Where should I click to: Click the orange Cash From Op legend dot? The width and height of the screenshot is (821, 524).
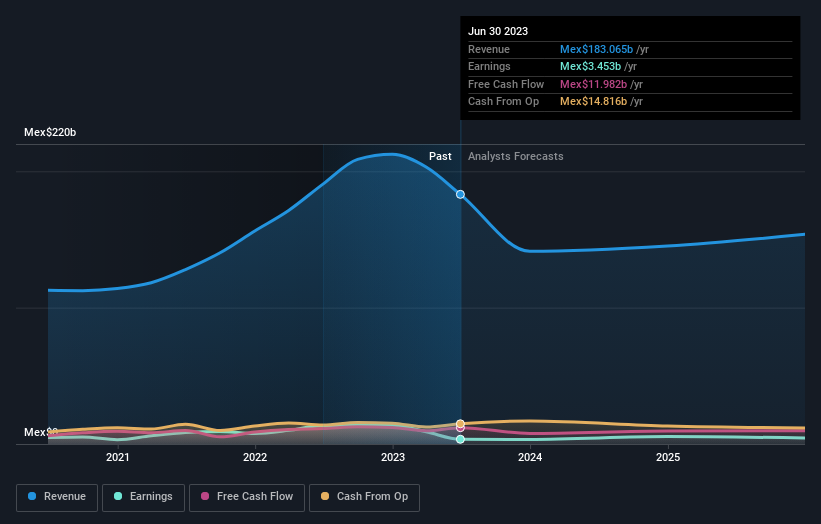(325, 496)
